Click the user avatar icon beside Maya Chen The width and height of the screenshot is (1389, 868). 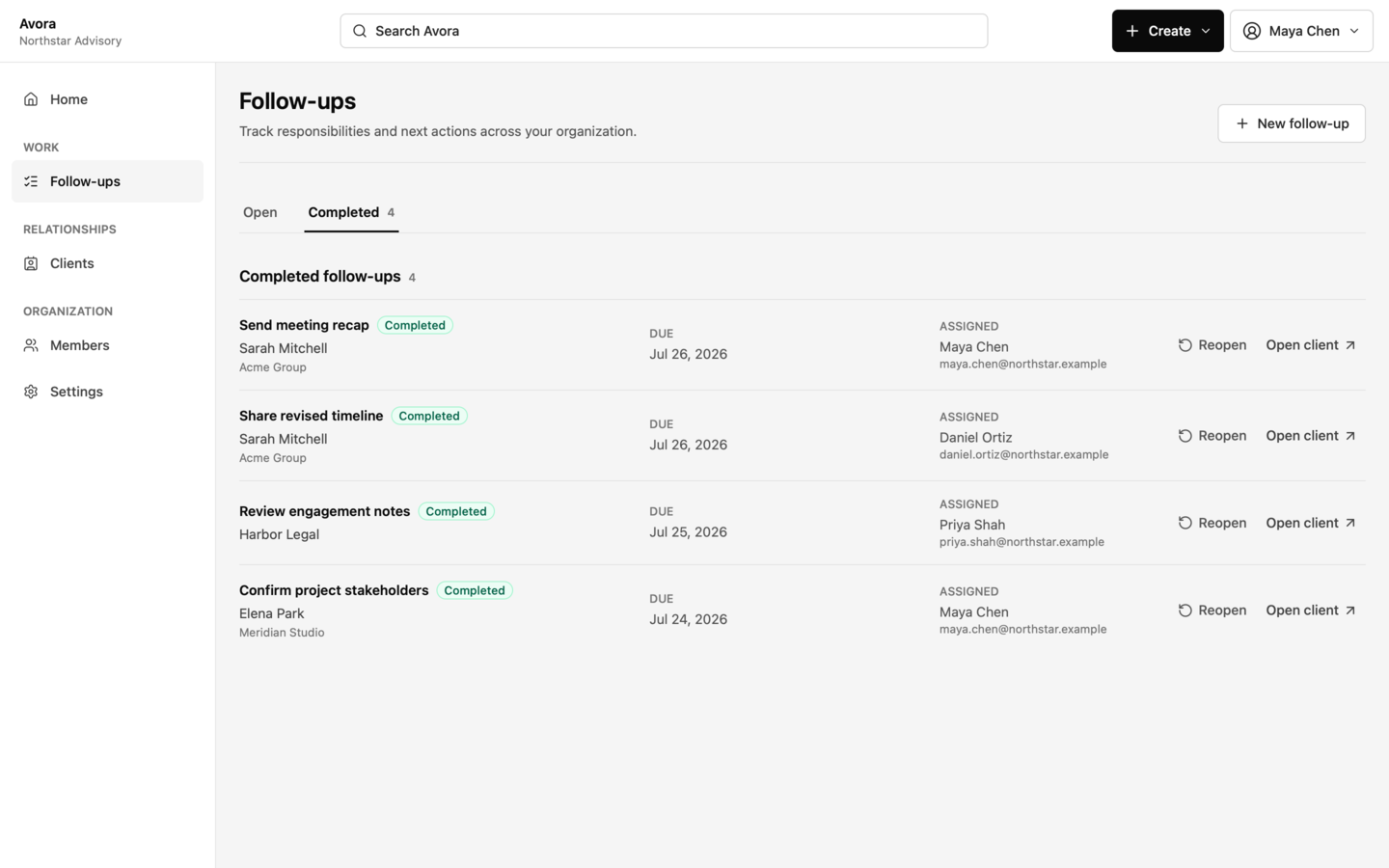point(1252,31)
